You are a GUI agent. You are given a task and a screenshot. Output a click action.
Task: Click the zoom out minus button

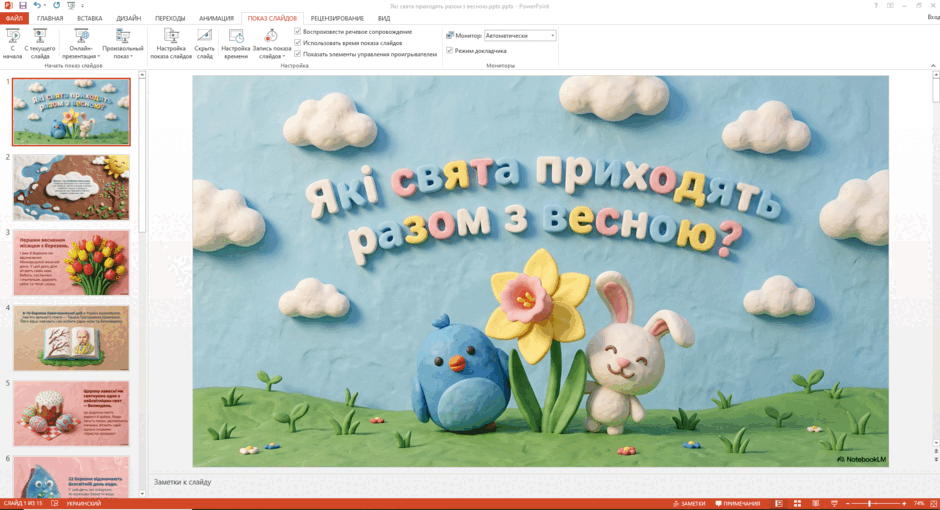[x=848, y=504]
